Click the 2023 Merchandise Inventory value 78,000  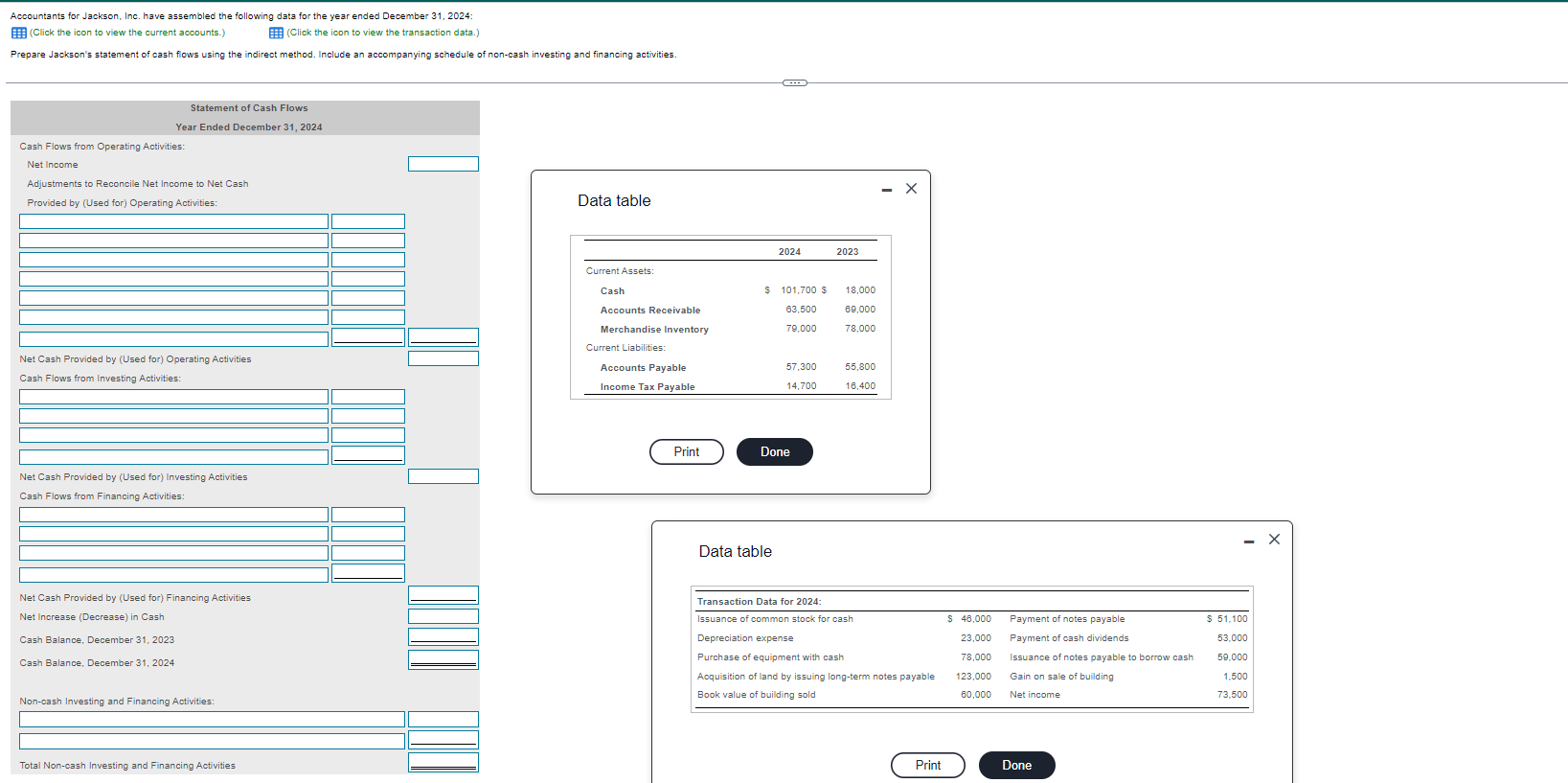pyautogui.click(x=860, y=329)
